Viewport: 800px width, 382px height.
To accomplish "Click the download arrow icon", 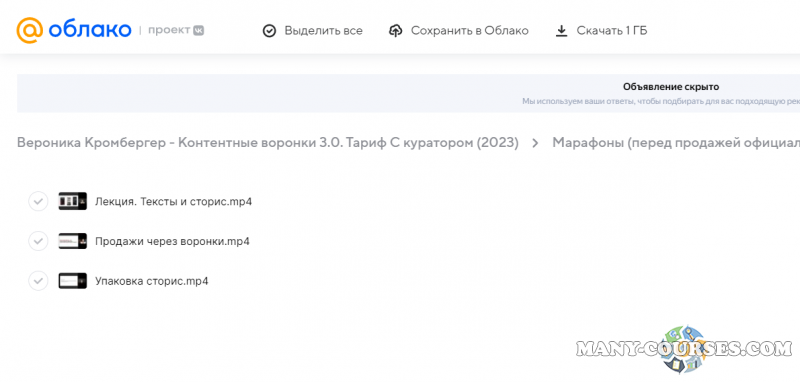I will (561, 31).
